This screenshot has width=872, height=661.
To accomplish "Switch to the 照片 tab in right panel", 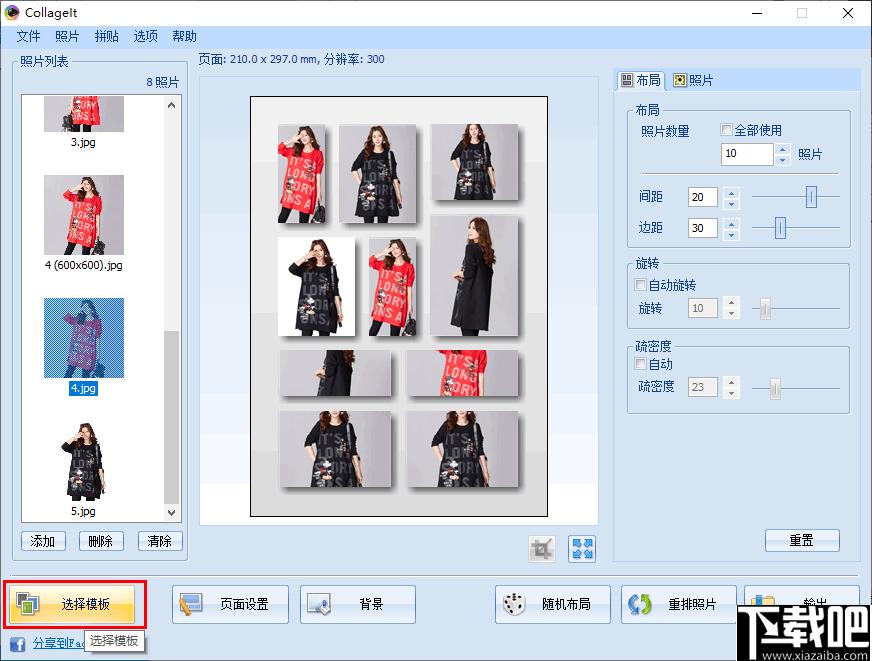I will point(693,81).
